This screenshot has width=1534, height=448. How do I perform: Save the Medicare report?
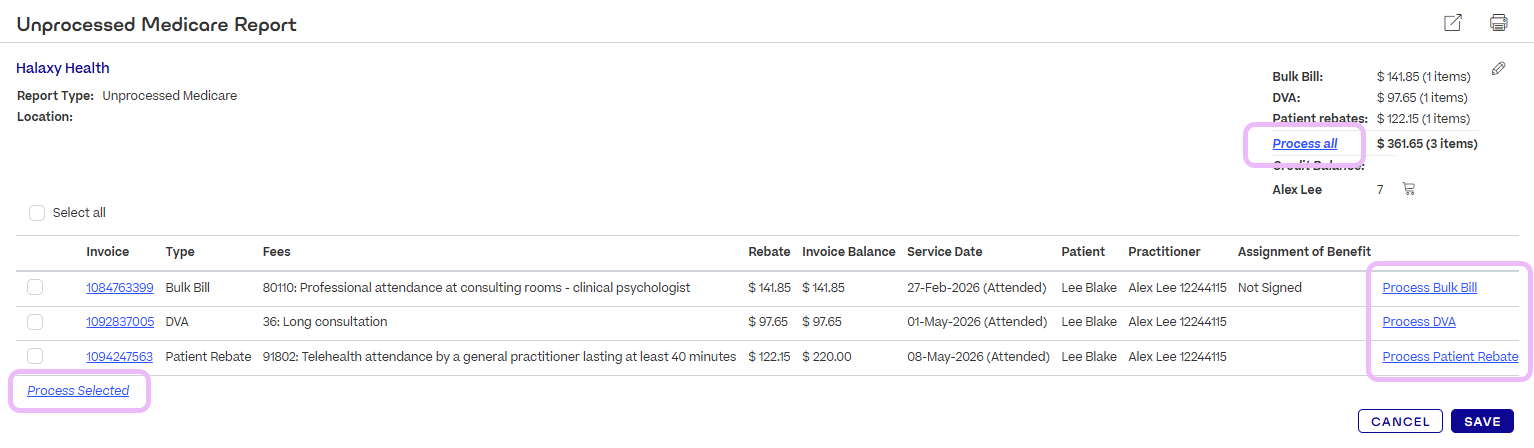point(1482,421)
